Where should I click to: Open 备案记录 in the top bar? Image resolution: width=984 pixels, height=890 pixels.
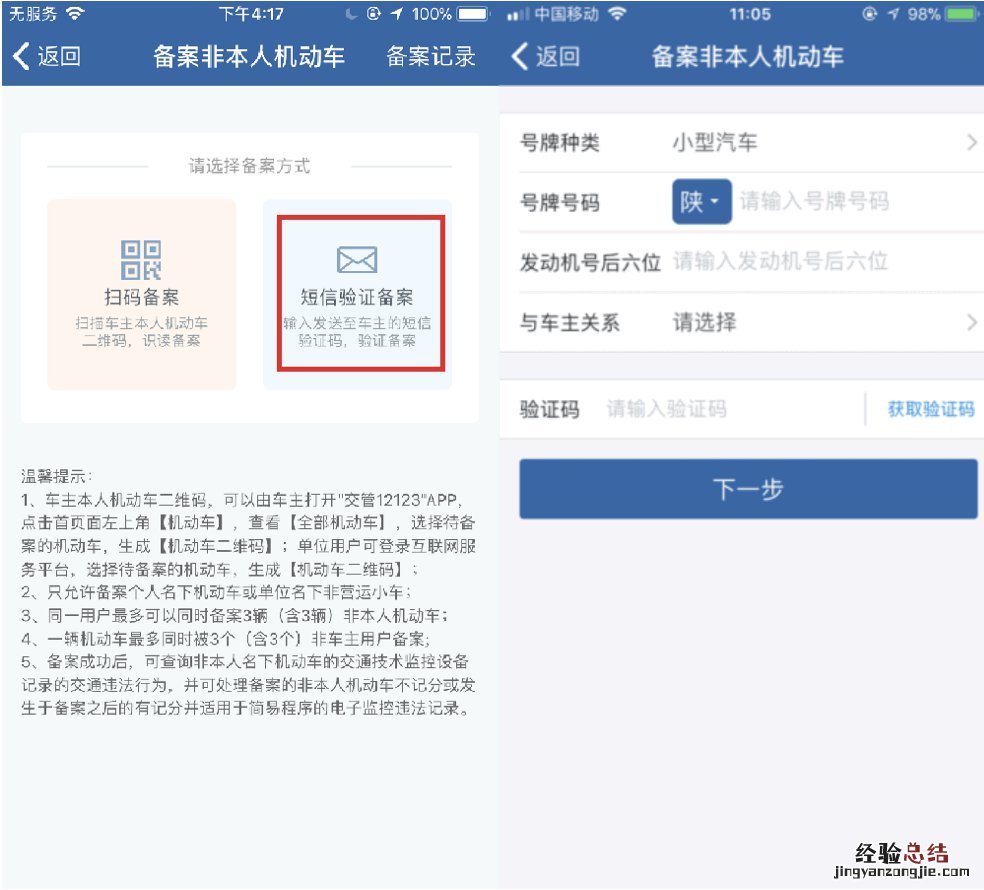pos(431,56)
